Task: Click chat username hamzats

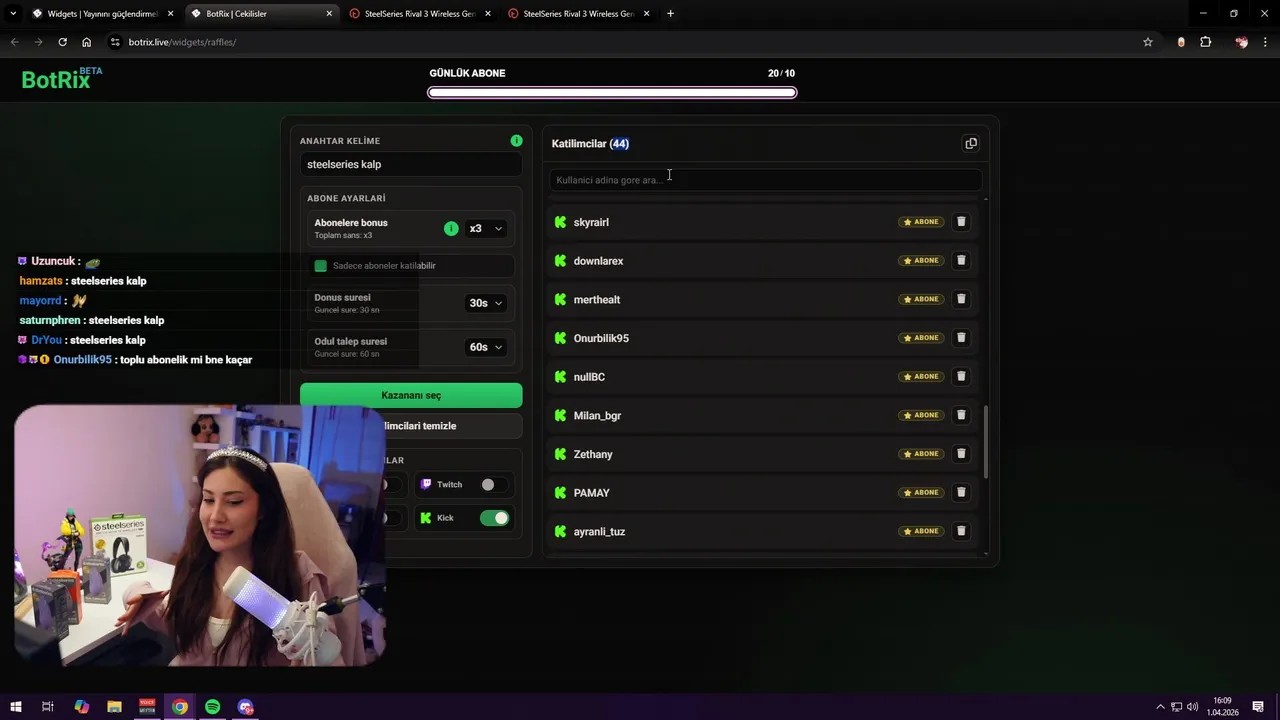Action: (42, 281)
